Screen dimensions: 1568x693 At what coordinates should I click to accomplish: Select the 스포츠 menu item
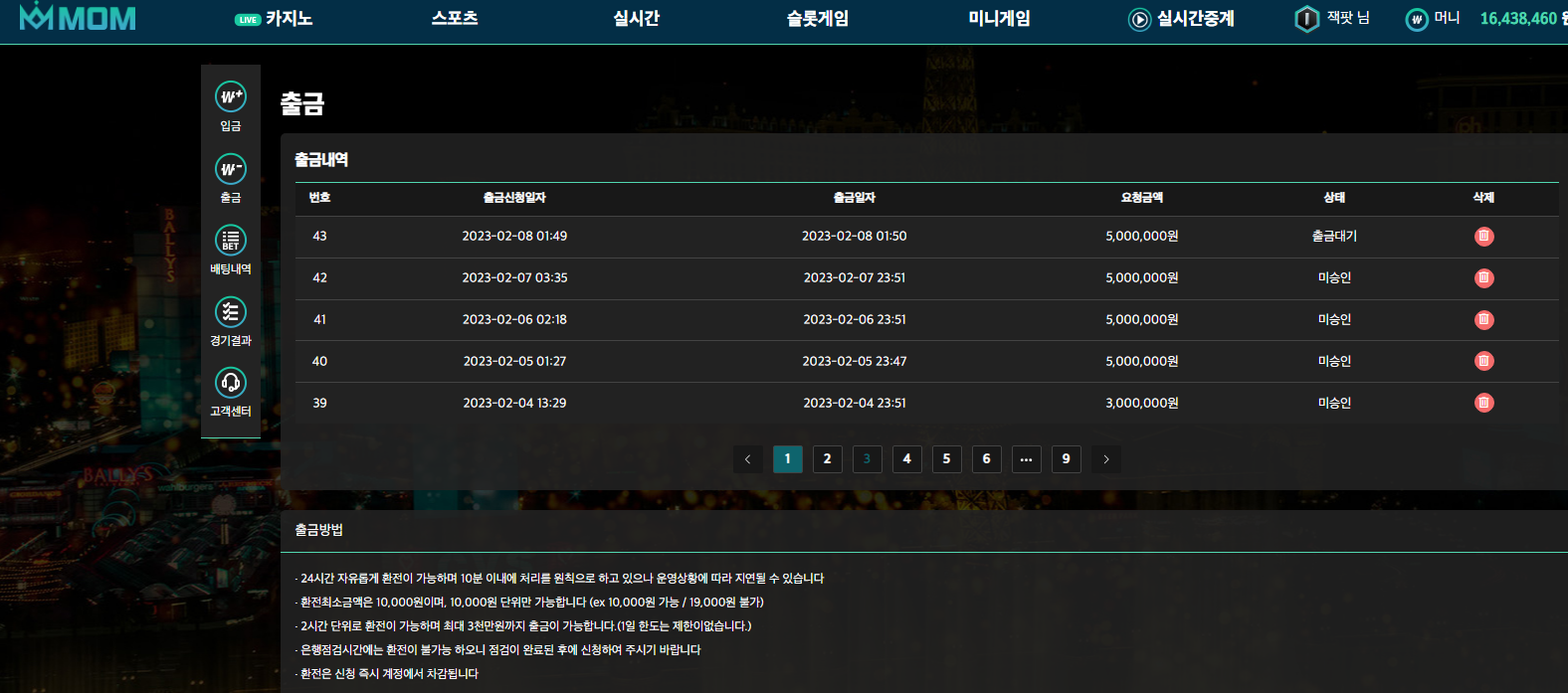coord(455,19)
